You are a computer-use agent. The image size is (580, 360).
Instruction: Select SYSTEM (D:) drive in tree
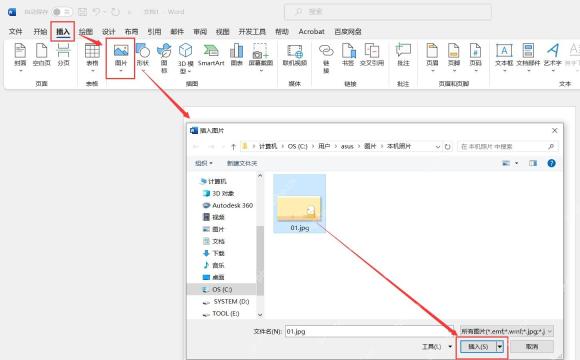click(226, 302)
